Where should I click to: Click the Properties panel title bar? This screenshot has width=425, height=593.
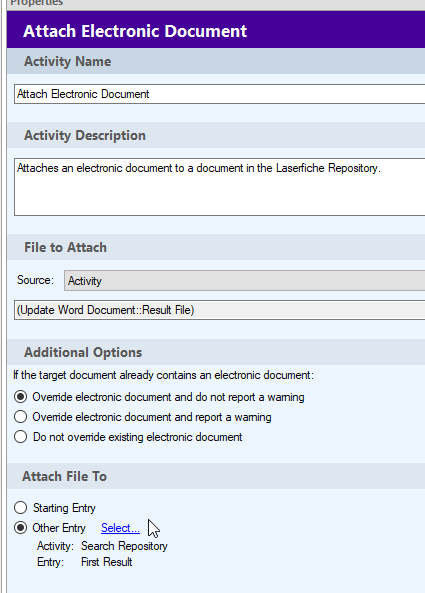tap(216, 4)
